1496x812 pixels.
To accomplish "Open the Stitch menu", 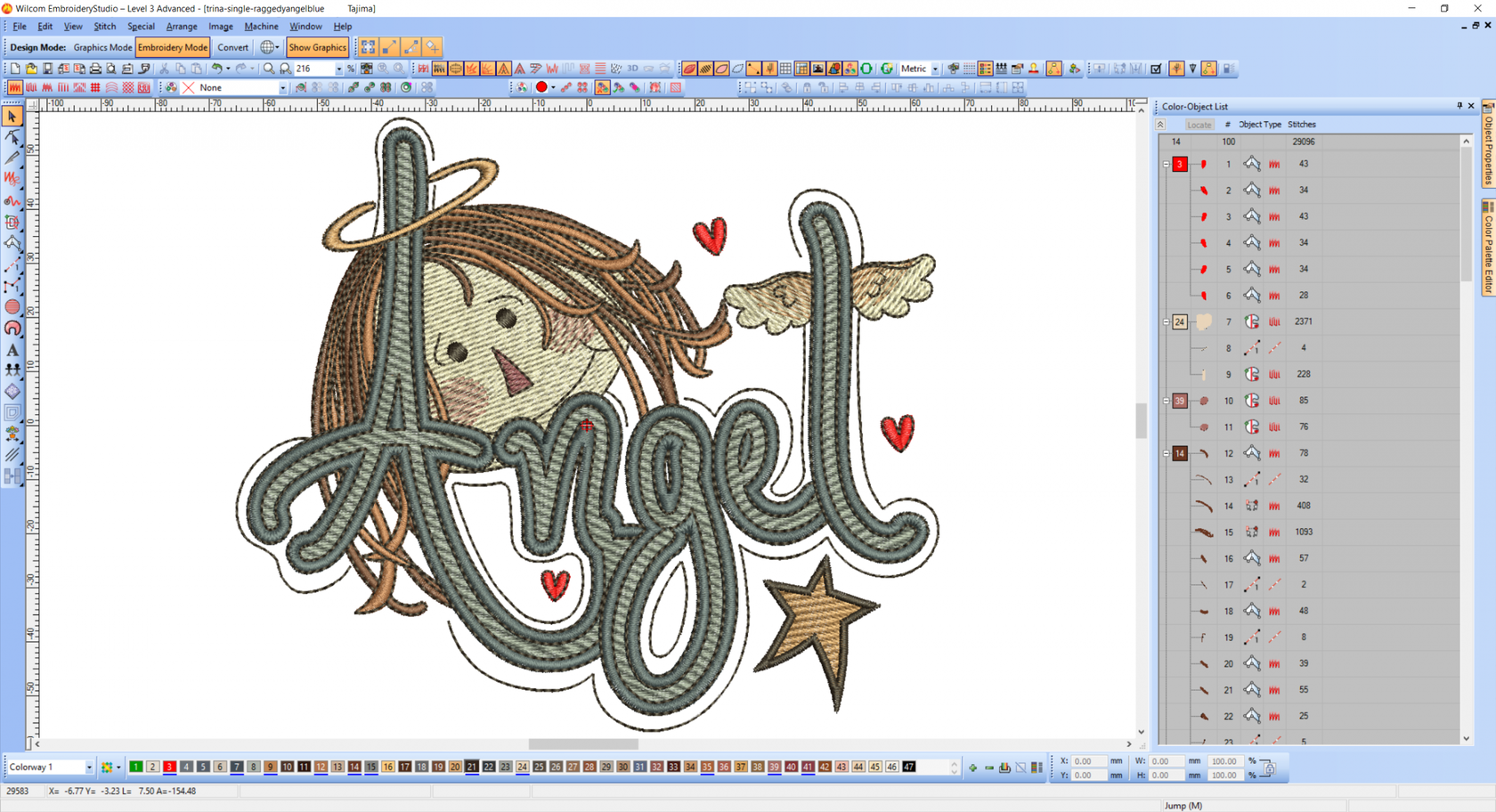I will (x=105, y=27).
